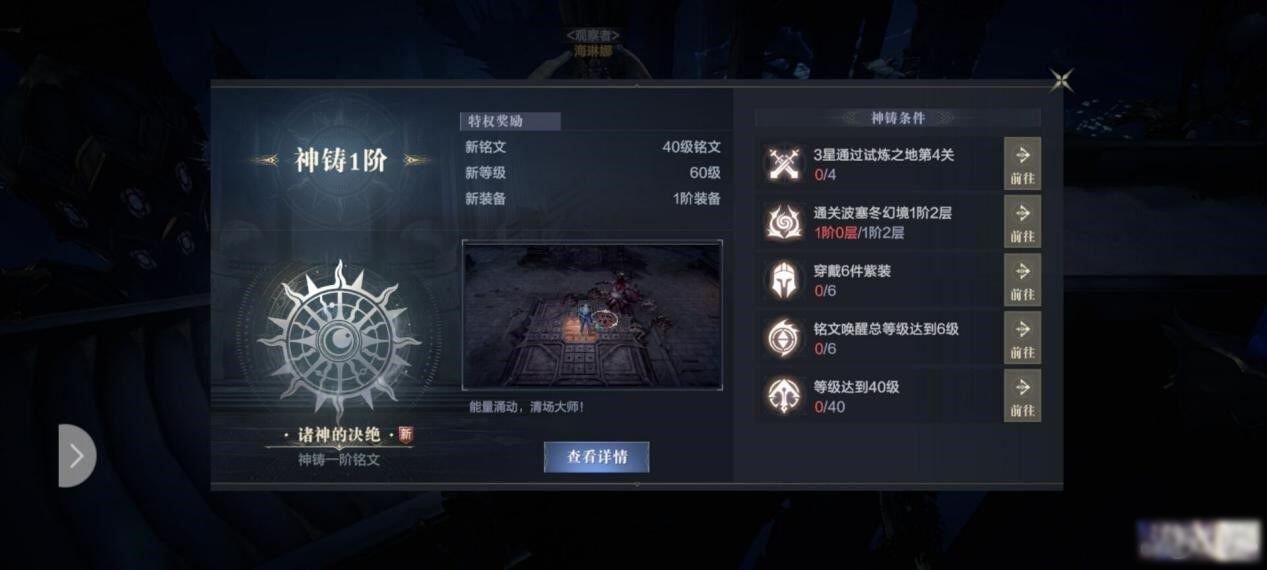Select the 神铸条件 header
This screenshot has height=570, width=1267.
[x=898, y=118]
